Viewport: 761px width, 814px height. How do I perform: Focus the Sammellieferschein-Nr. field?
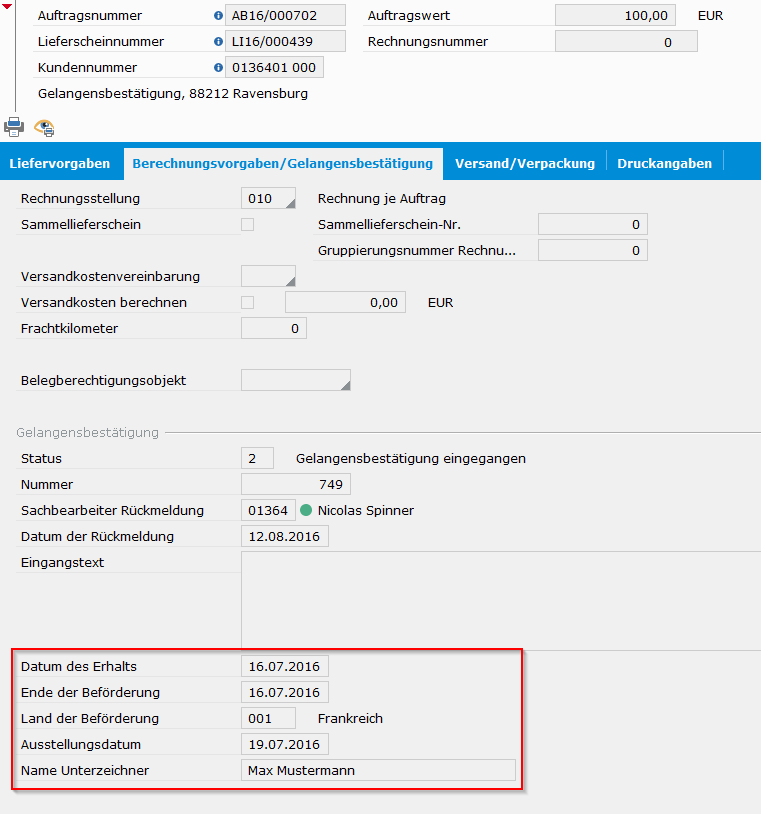[593, 224]
